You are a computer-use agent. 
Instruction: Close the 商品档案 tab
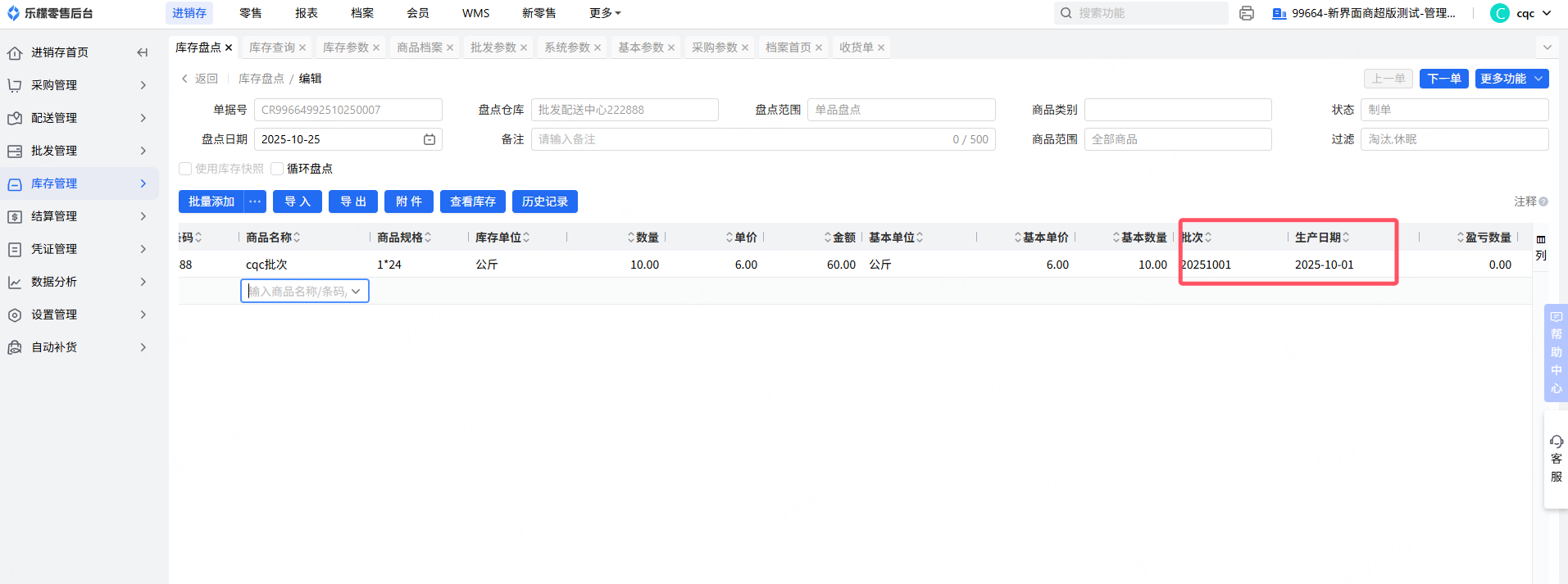pos(450,48)
